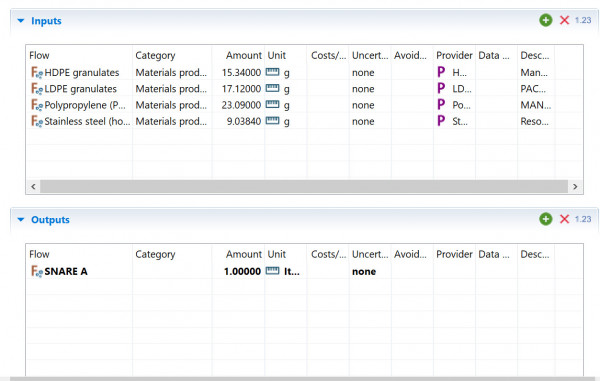
Task: Click the Outputs section title
Action: 50,220
